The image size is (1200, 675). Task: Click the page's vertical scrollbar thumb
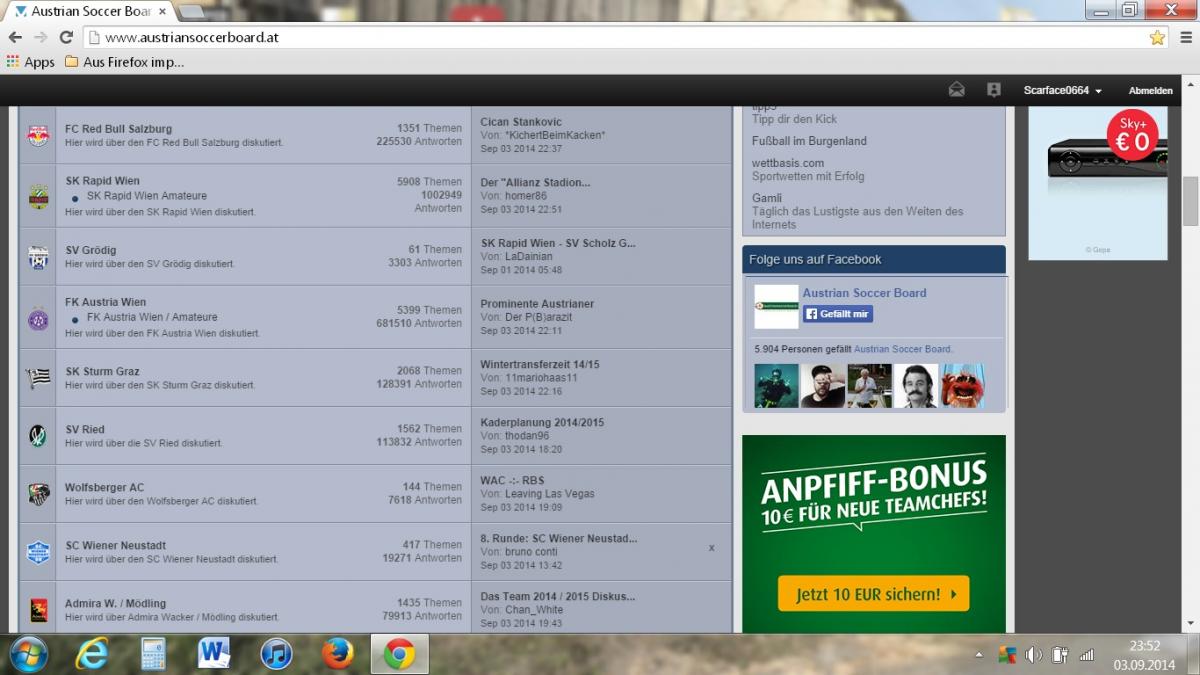(1190, 202)
